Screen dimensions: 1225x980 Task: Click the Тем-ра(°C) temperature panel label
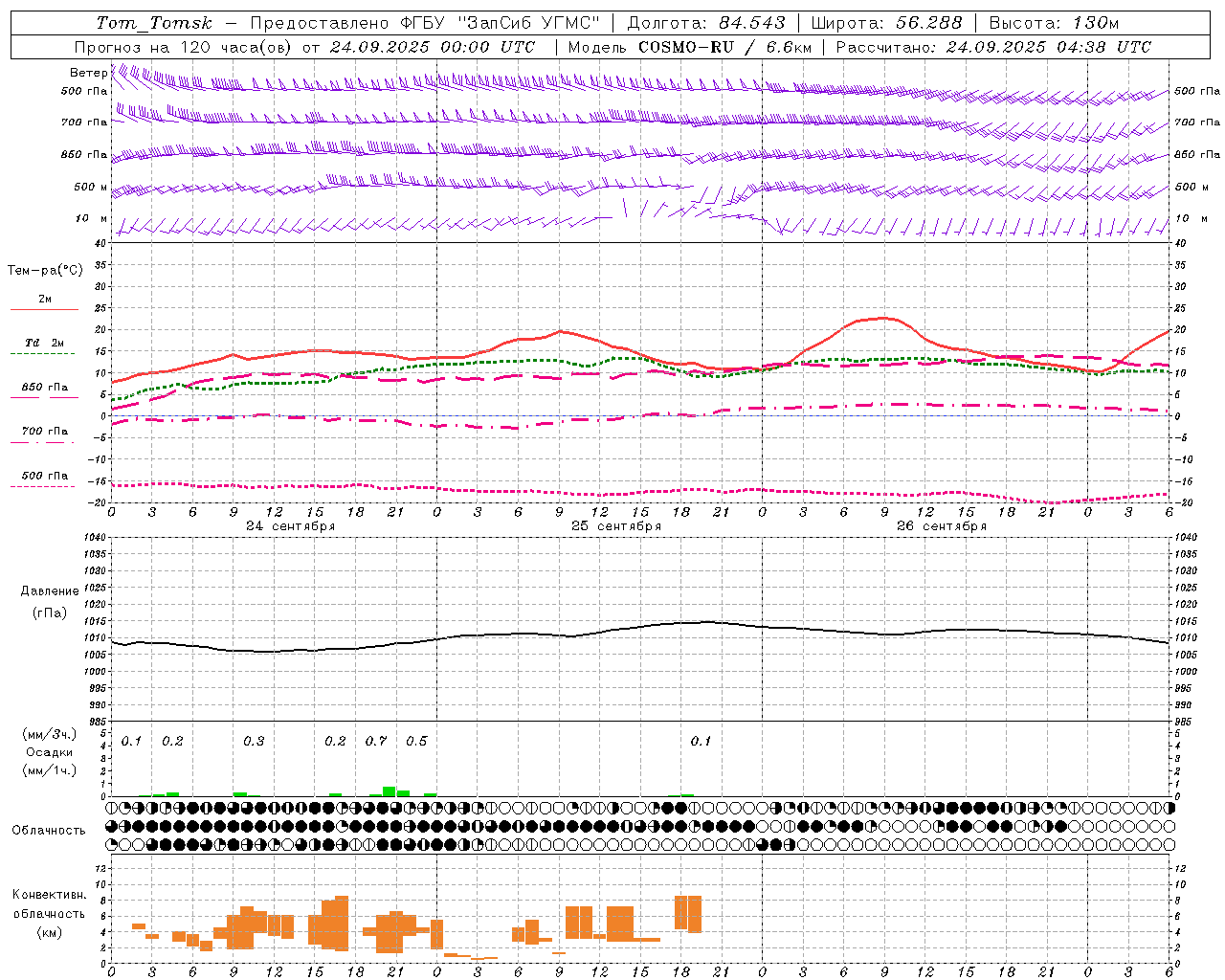pyautogui.click(x=45, y=271)
